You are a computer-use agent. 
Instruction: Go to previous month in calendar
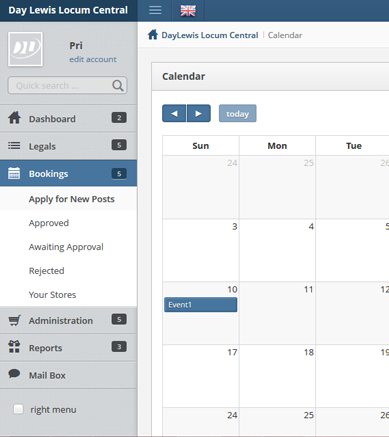(174, 113)
